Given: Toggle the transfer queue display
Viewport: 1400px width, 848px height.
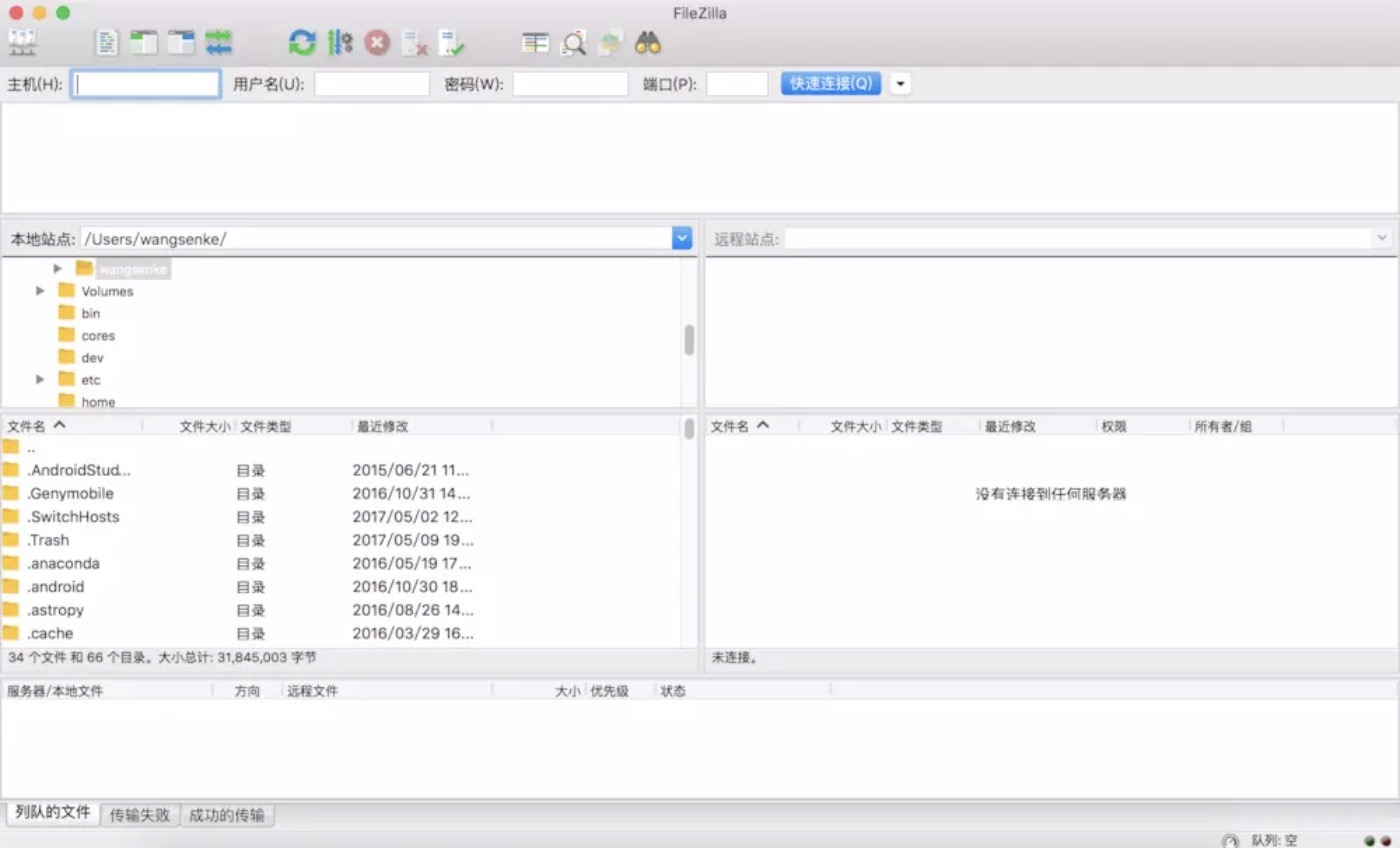Looking at the screenshot, I should [x=218, y=43].
